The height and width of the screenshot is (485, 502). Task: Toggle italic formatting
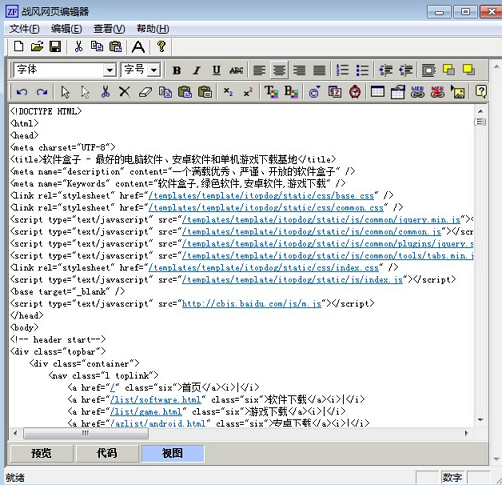pyautogui.click(x=197, y=70)
